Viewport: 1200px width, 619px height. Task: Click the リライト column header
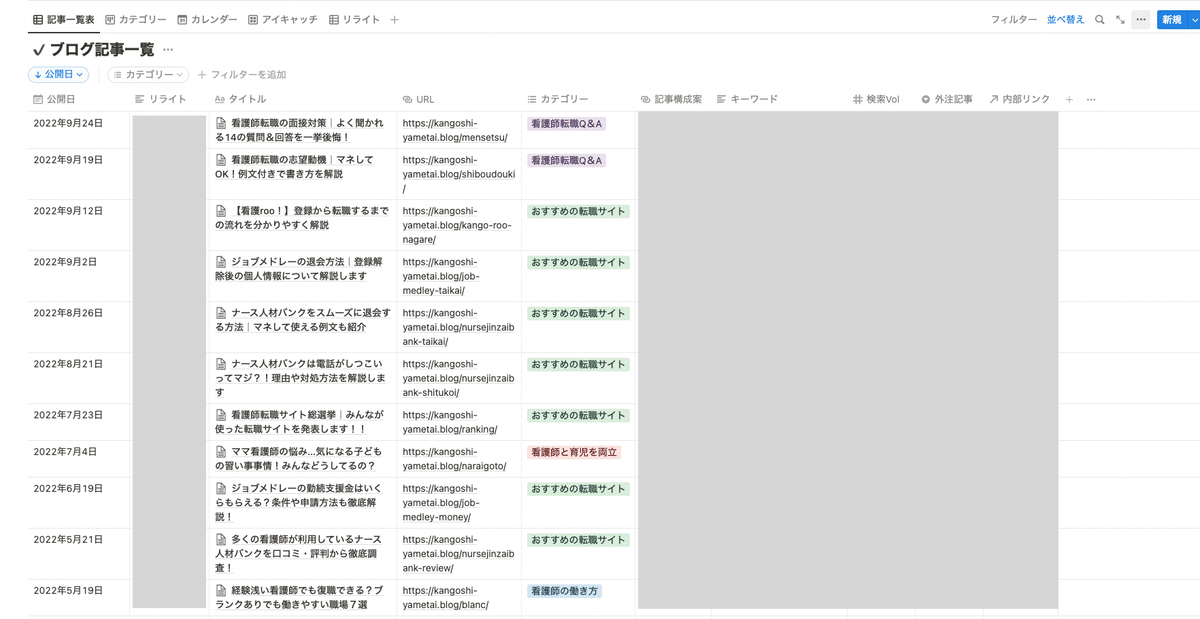click(x=161, y=99)
